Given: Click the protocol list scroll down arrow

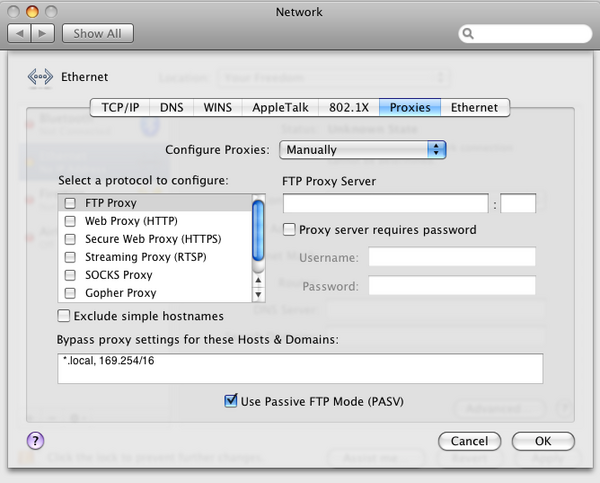Looking at the screenshot, I should click(x=258, y=294).
